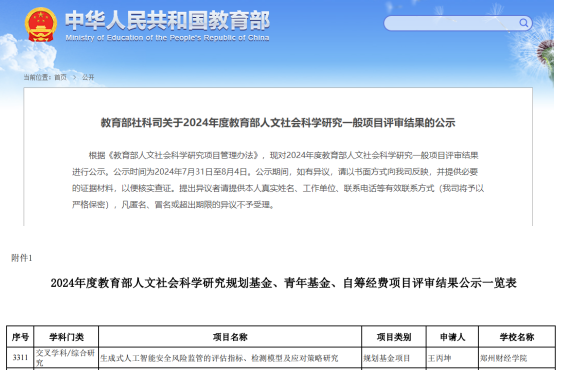This screenshot has height=370, width=561.
Task: Click the paragraph line starting 进行公示
Action: (x=275, y=172)
